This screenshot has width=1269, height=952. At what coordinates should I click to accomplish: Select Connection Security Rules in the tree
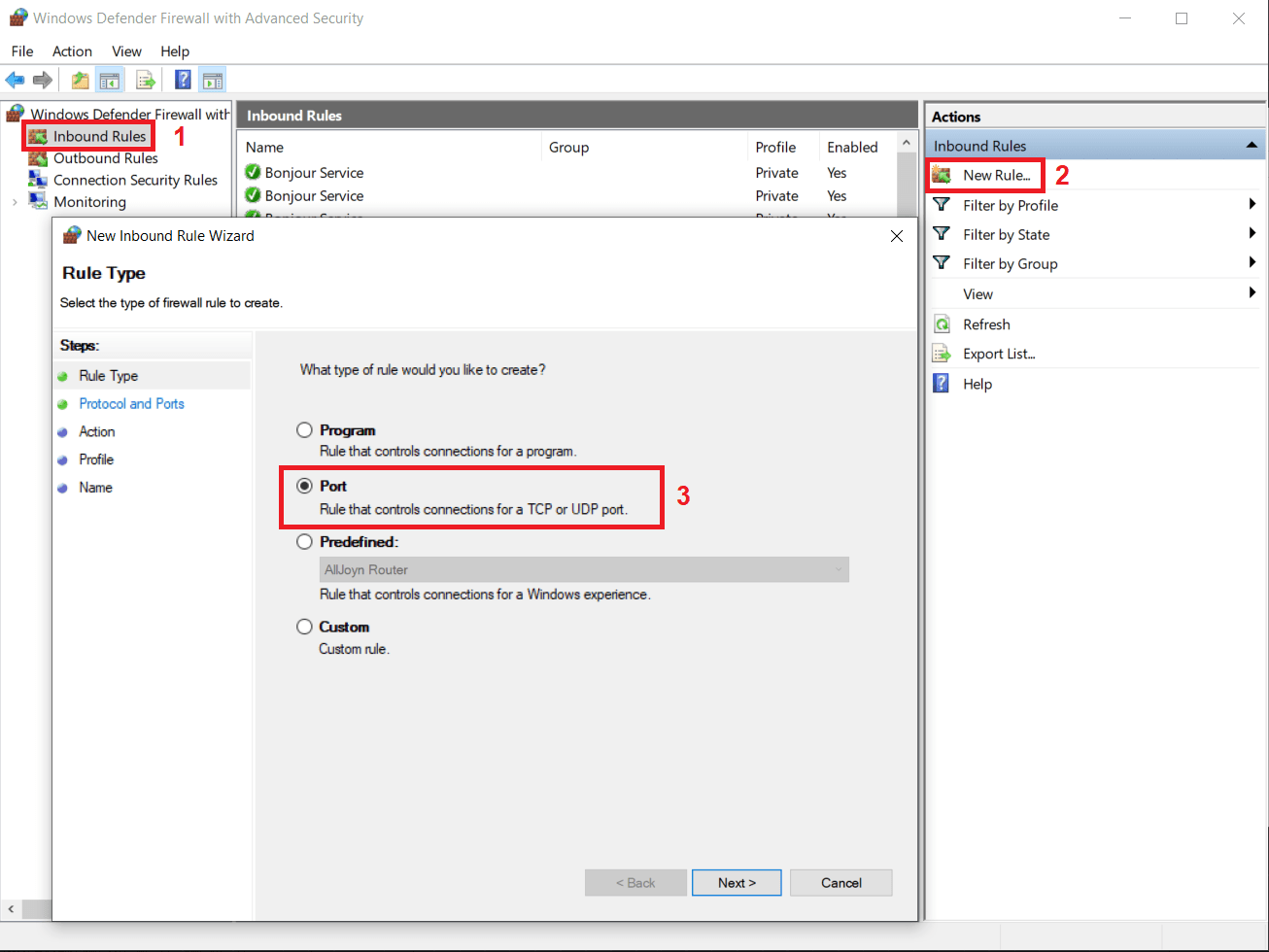[135, 180]
